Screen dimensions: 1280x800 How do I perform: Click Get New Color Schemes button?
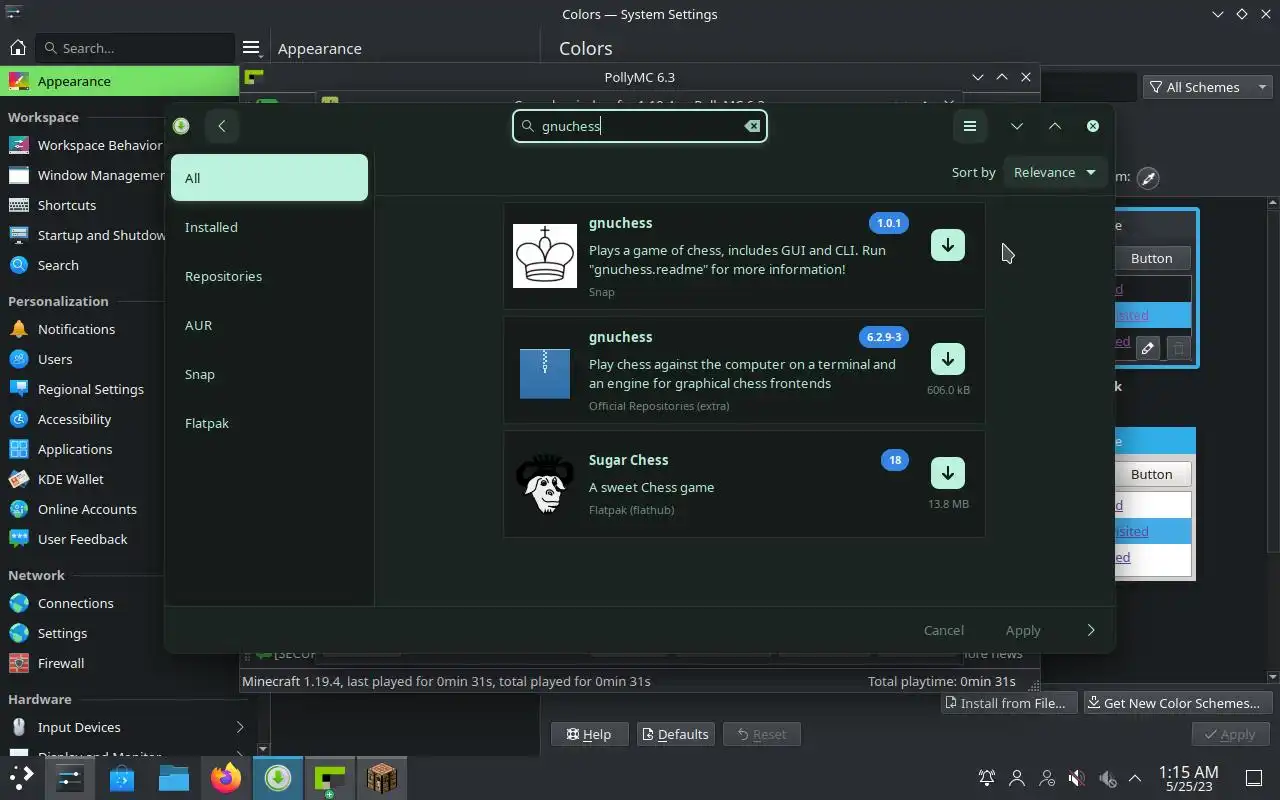(x=1178, y=703)
